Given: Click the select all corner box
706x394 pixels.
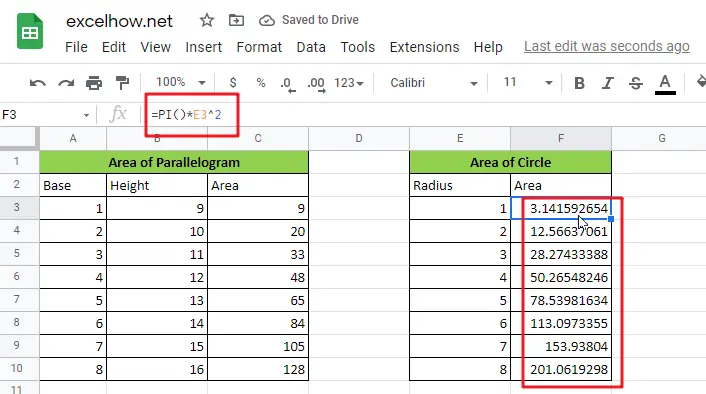Looking at the screenshot, I should coord(19,138).
